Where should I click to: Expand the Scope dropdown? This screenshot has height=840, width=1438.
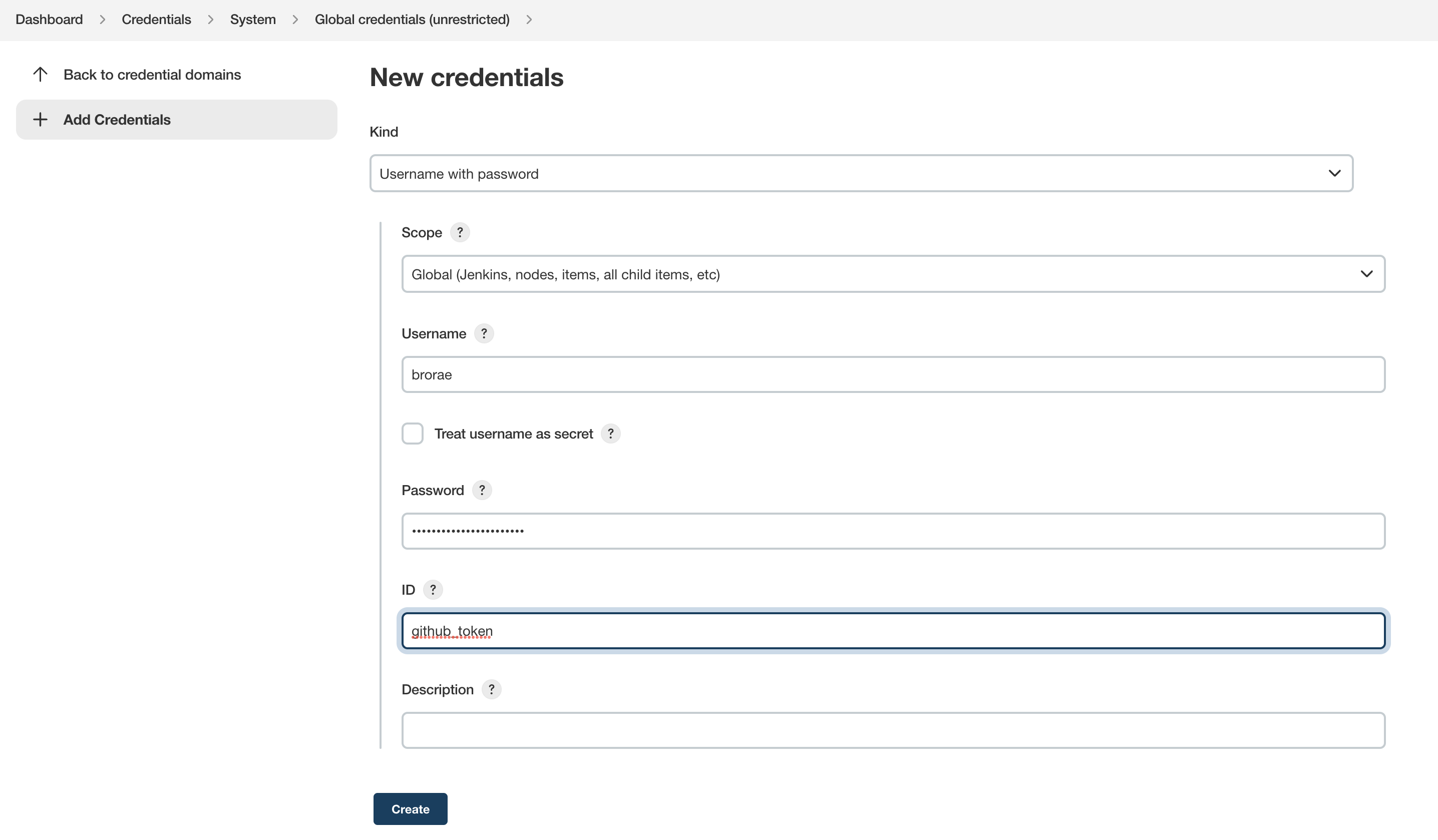[x=892, y=274]
